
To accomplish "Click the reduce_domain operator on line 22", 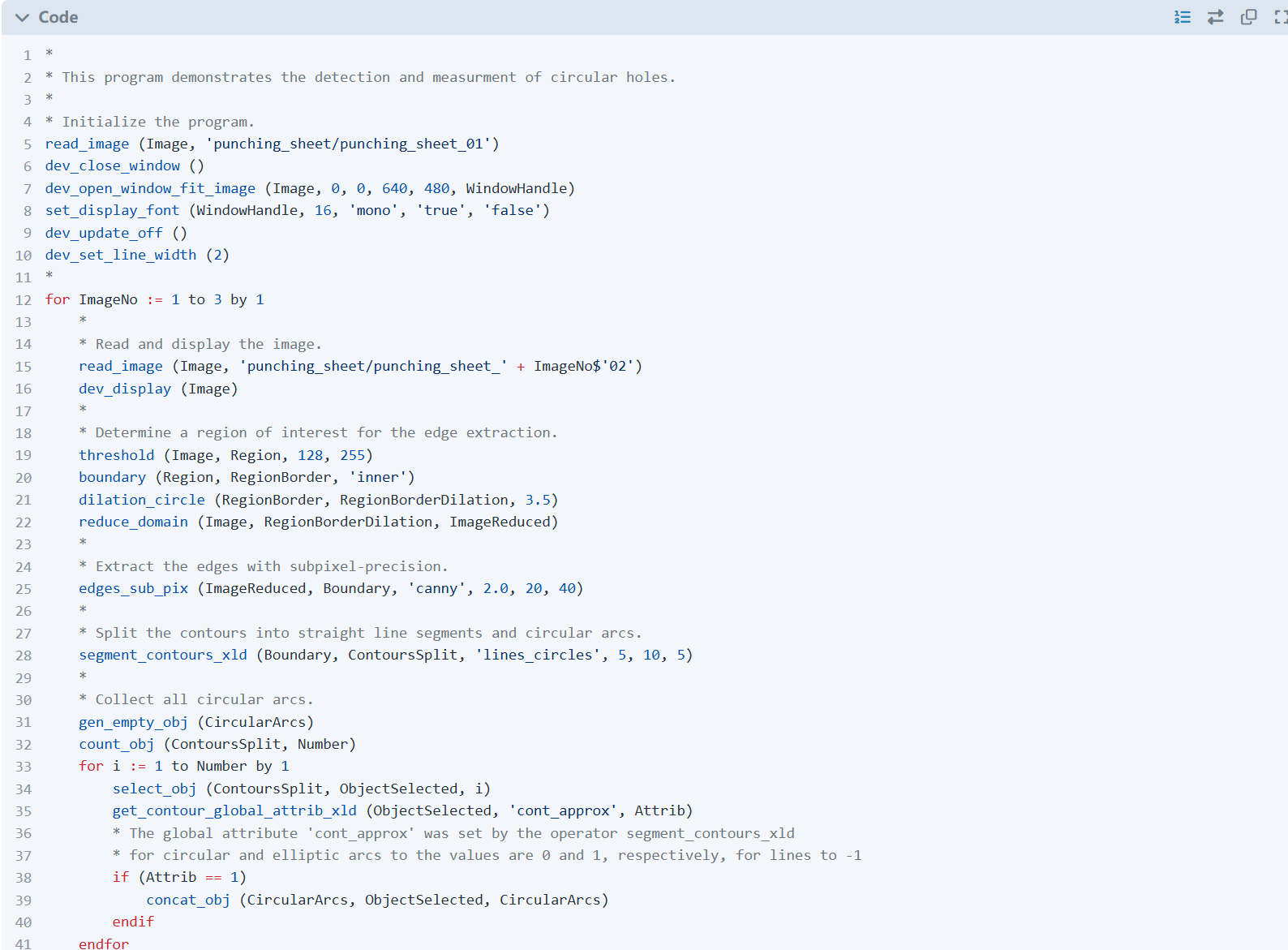I will click(133, 522).
